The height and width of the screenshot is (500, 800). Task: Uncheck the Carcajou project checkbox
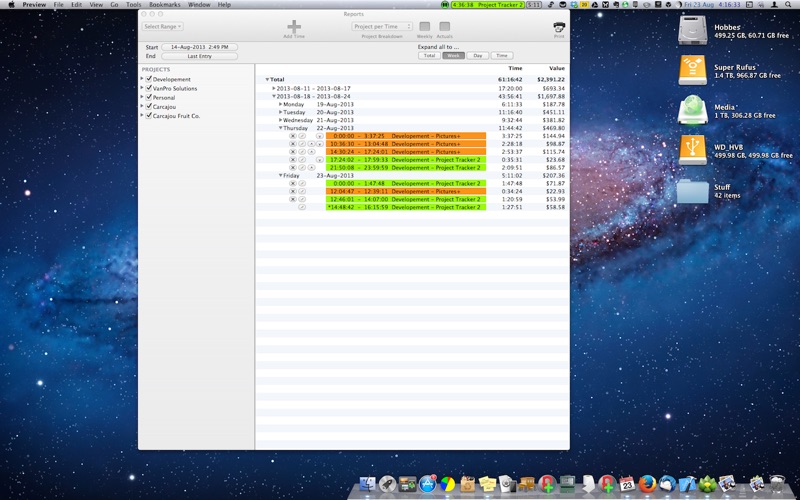[x=149, y=106]
